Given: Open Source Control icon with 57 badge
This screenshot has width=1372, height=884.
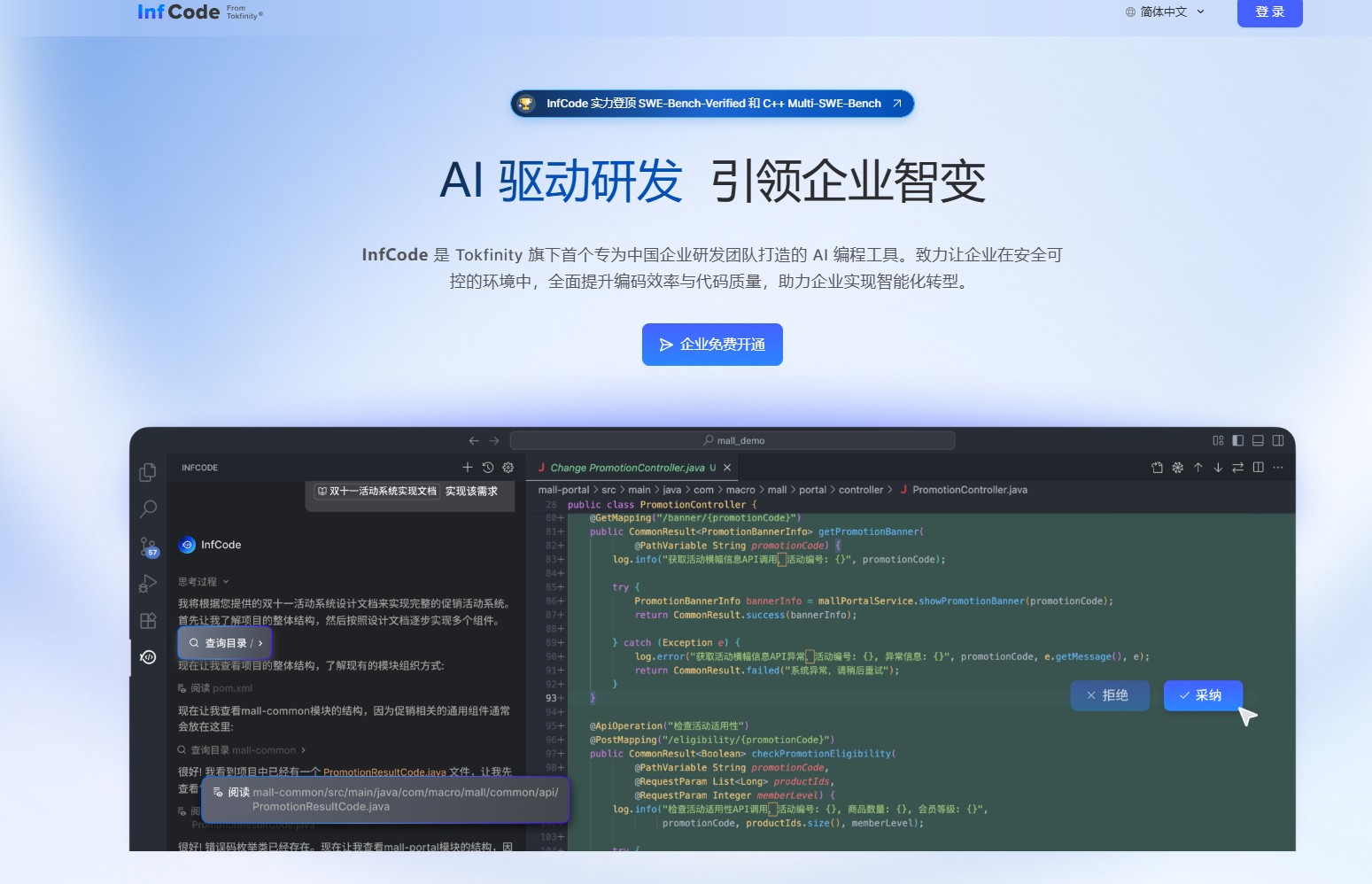Looking at the screenshot, I should click(x=148, y=547).
